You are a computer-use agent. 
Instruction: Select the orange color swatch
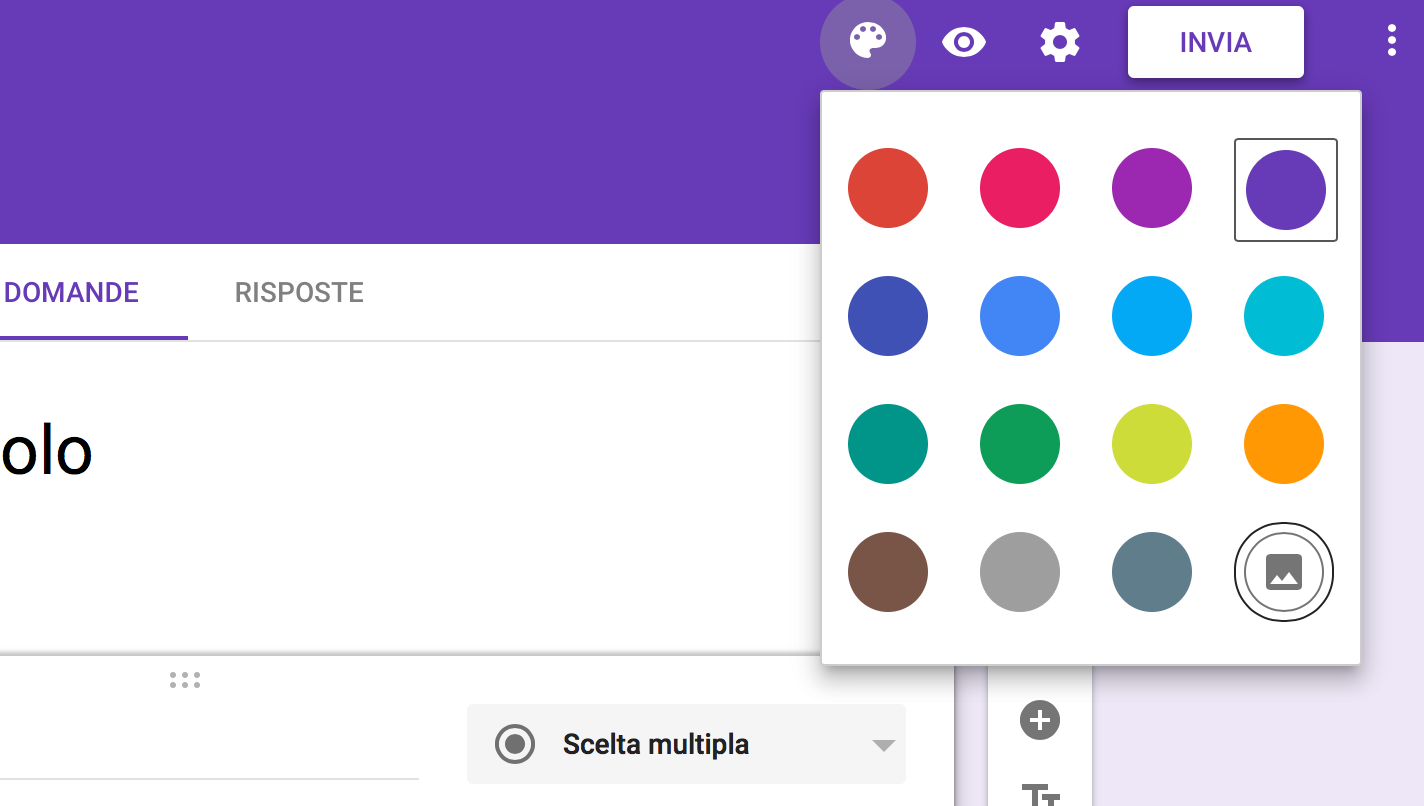click(1284, 444)
